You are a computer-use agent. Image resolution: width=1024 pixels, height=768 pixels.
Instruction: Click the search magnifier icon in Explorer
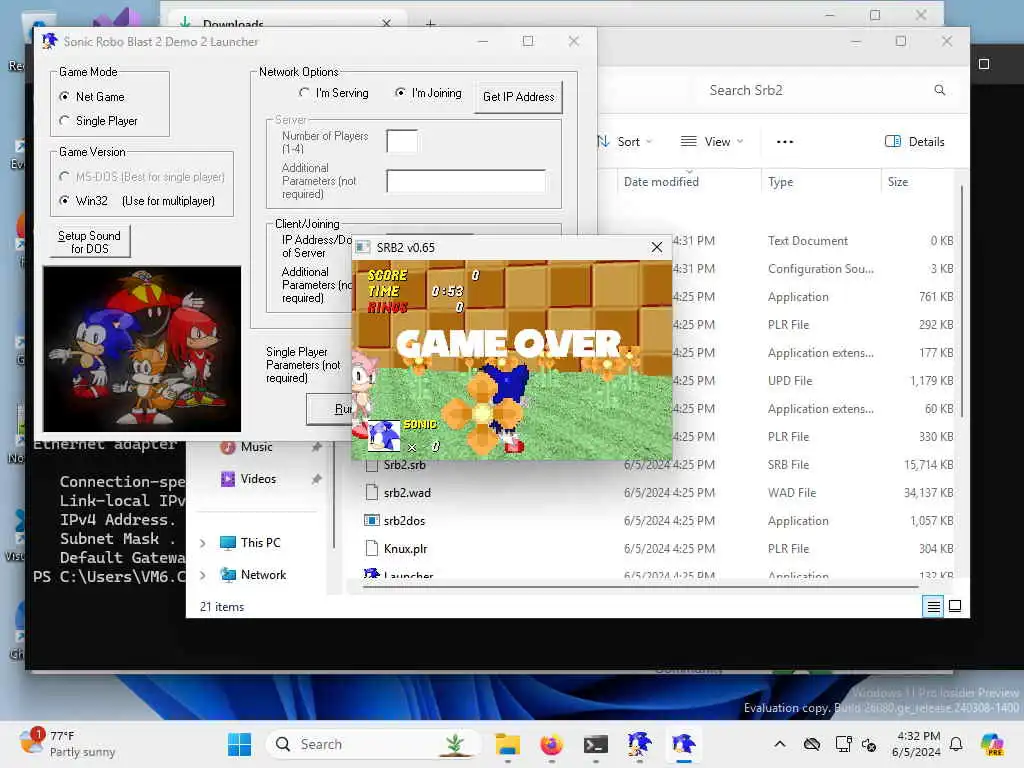(939, 90)
